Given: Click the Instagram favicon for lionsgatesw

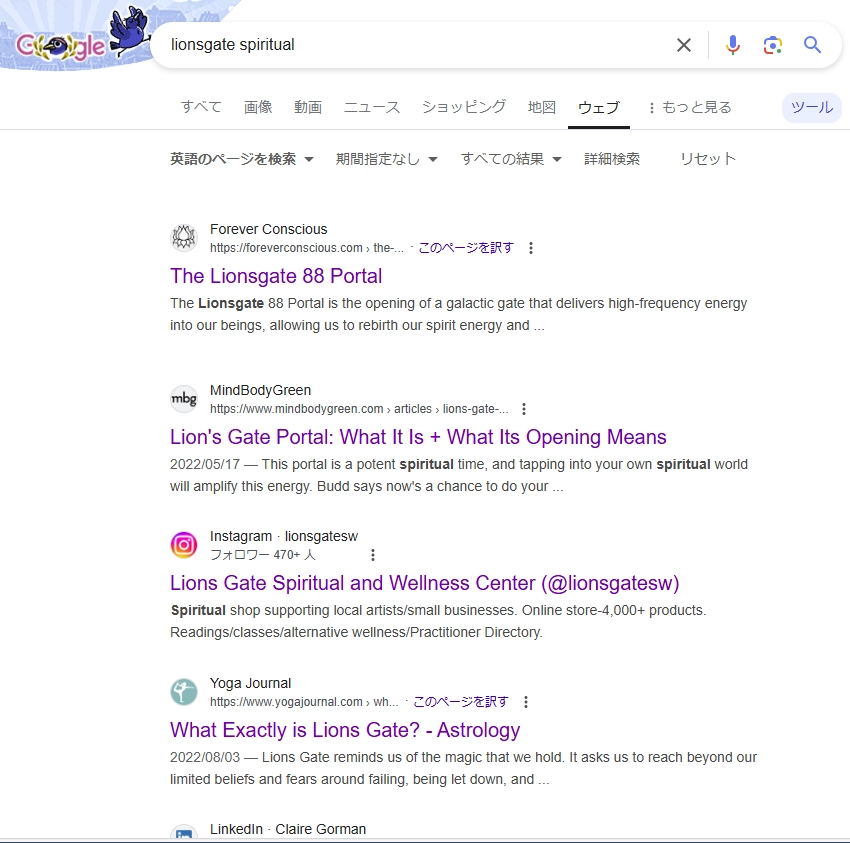Looking at the screenshot, I should pyautogui.click(x=184, y=544).
